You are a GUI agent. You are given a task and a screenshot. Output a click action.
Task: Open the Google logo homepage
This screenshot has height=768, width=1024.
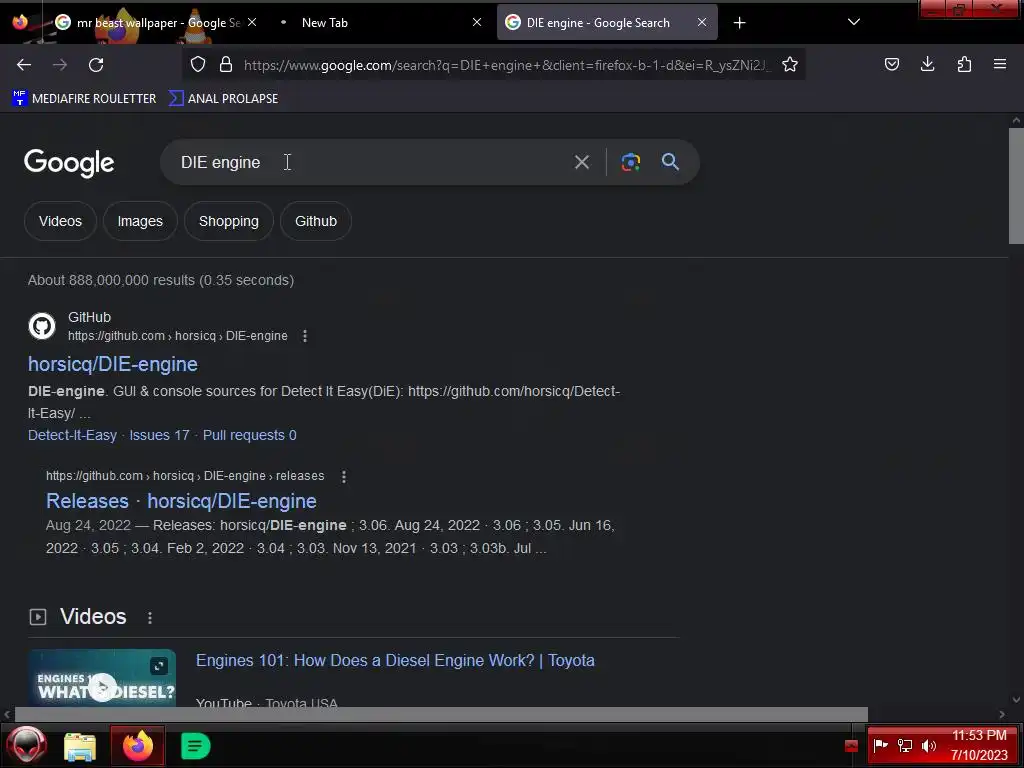[x=69, y=163]
